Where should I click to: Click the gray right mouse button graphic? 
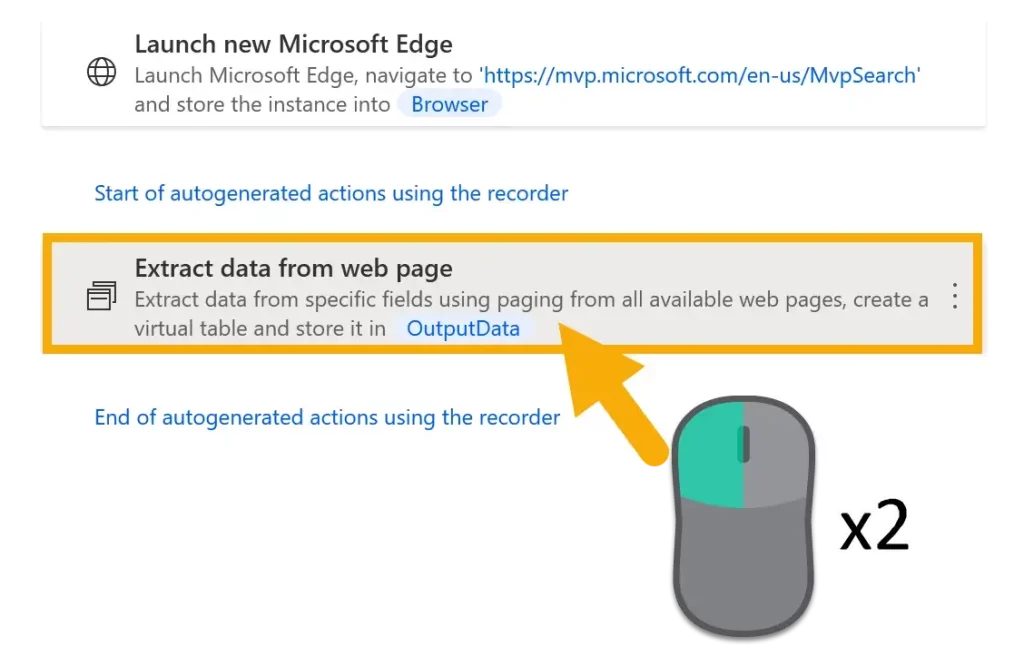coord(780,453)
